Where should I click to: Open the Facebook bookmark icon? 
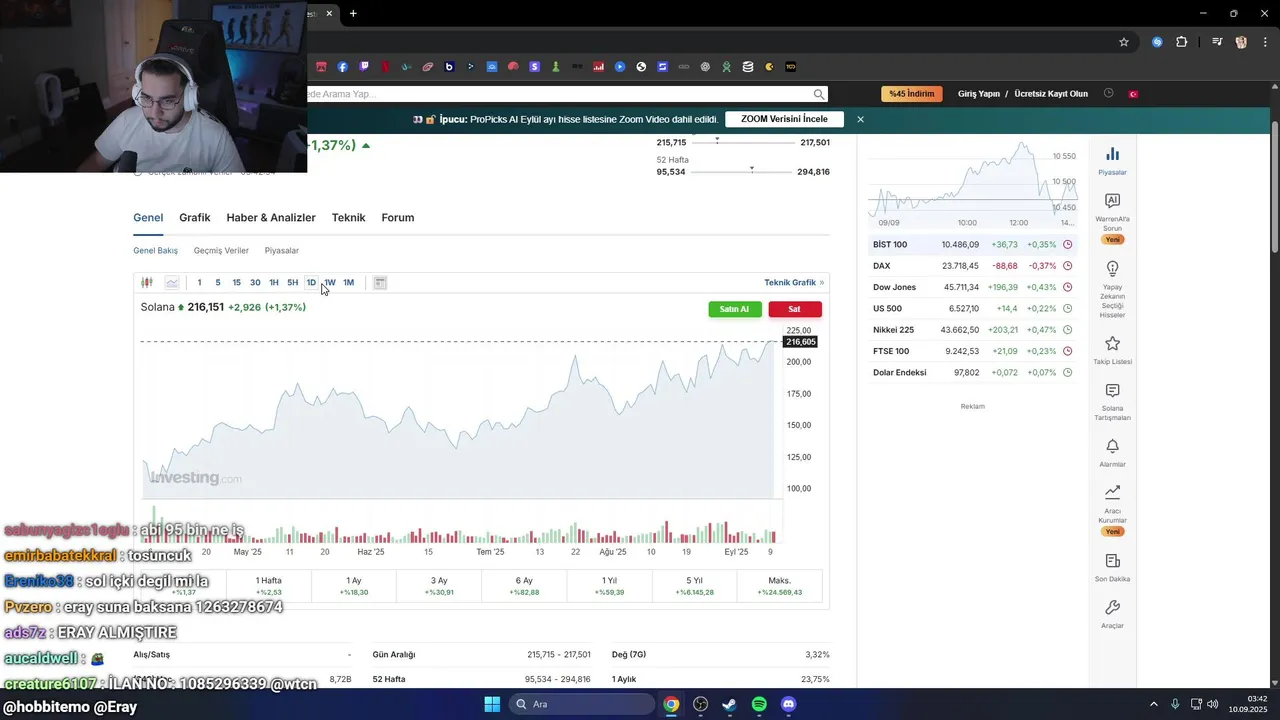[x=343, y=67]
